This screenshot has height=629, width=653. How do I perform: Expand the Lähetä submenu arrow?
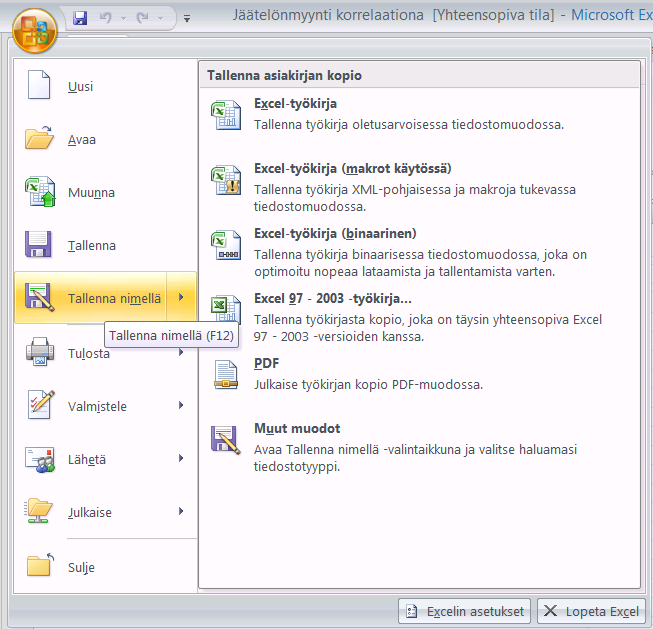click(x=181, y=458)
